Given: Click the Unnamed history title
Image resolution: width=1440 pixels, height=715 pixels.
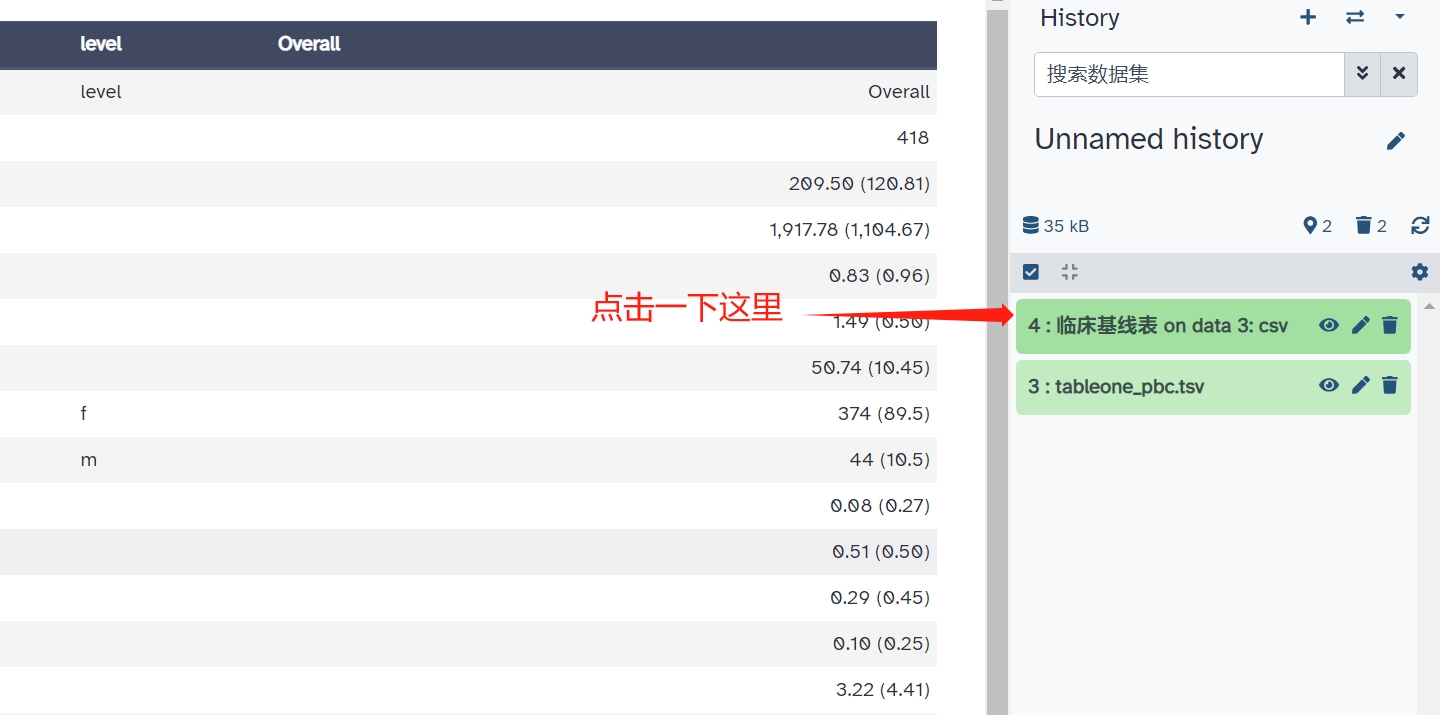Looking at the screenshot, I should [x=1148, y=139].
